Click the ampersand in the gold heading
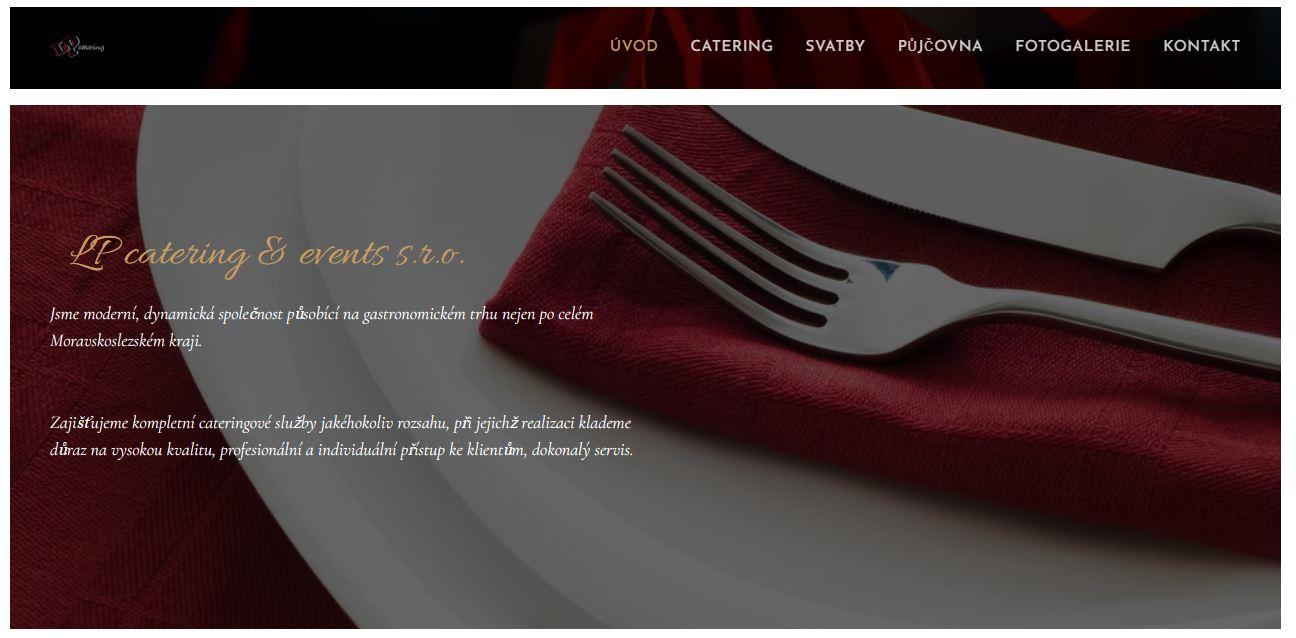Screen dimensions: 1296x638 click(x=271, y=253)
